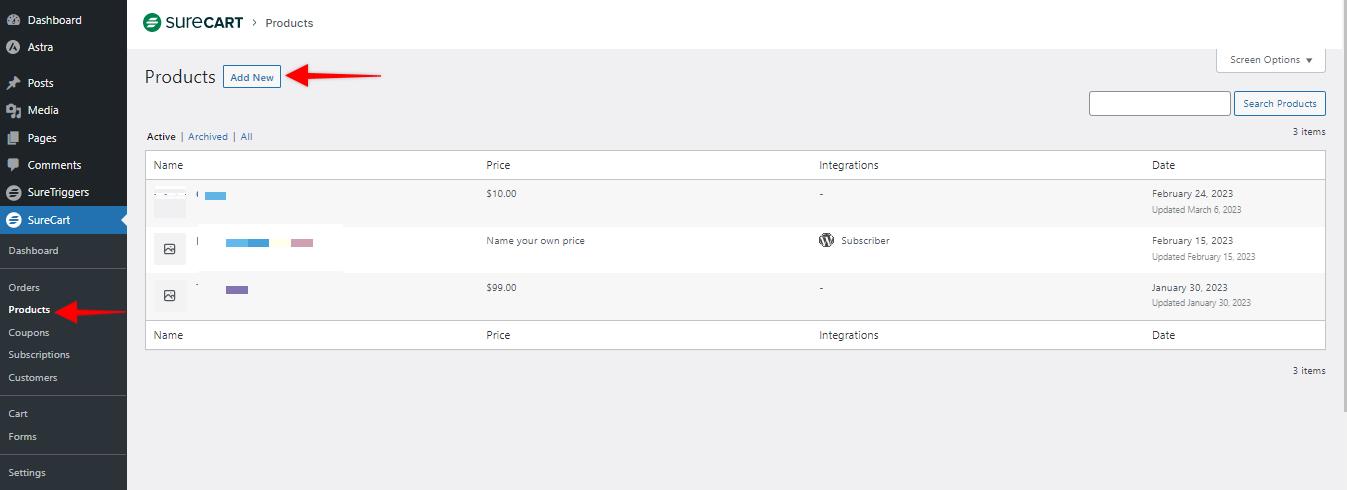Screen dimensions: 1347x490
Task: Open Coupons in SureCart submenu
Action: pyautogui.click(x=29, y=333)
